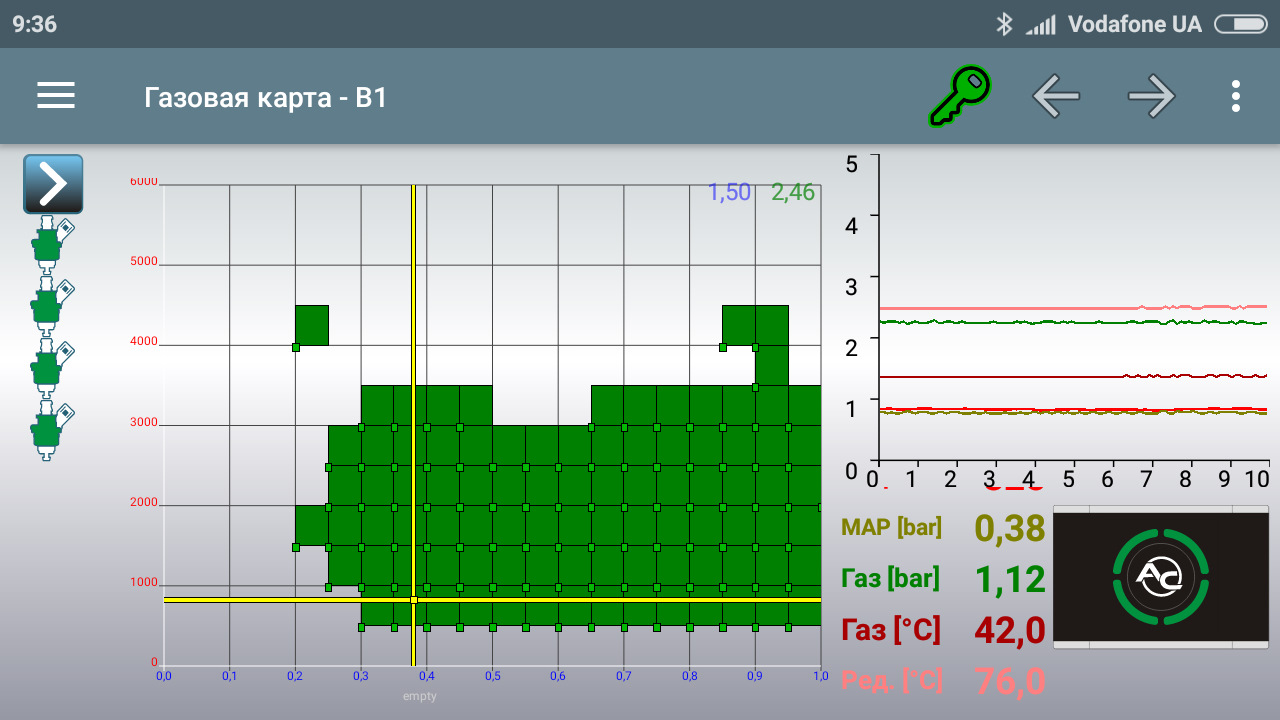Select the second gas injector icon
The width and height of the screenshot is (1280, 720).
tap(52, 308)
